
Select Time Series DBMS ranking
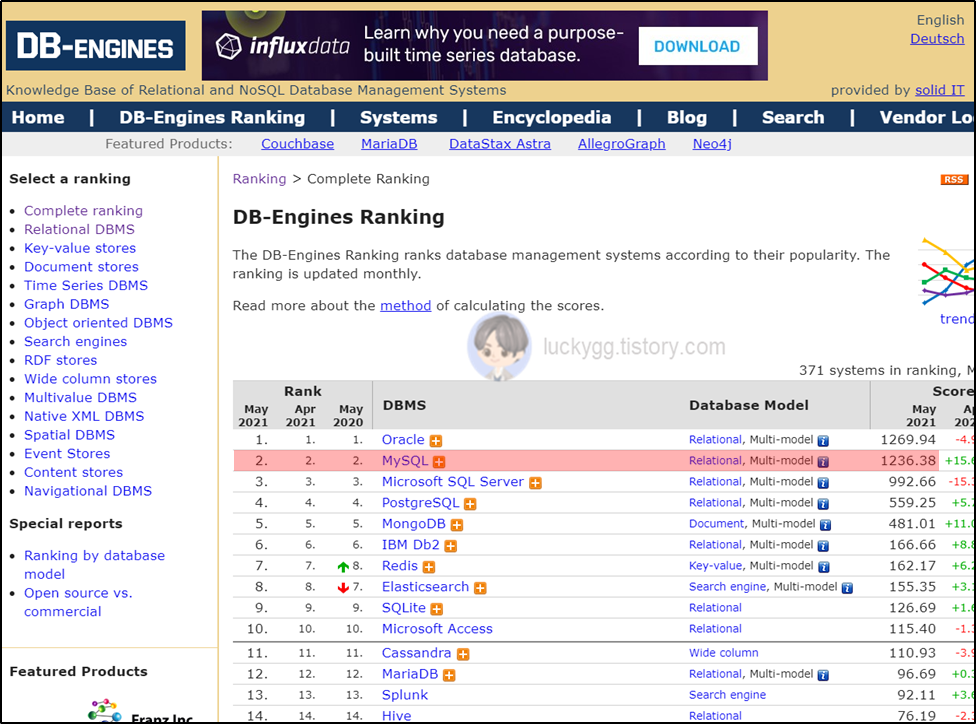tap(86, 285)
